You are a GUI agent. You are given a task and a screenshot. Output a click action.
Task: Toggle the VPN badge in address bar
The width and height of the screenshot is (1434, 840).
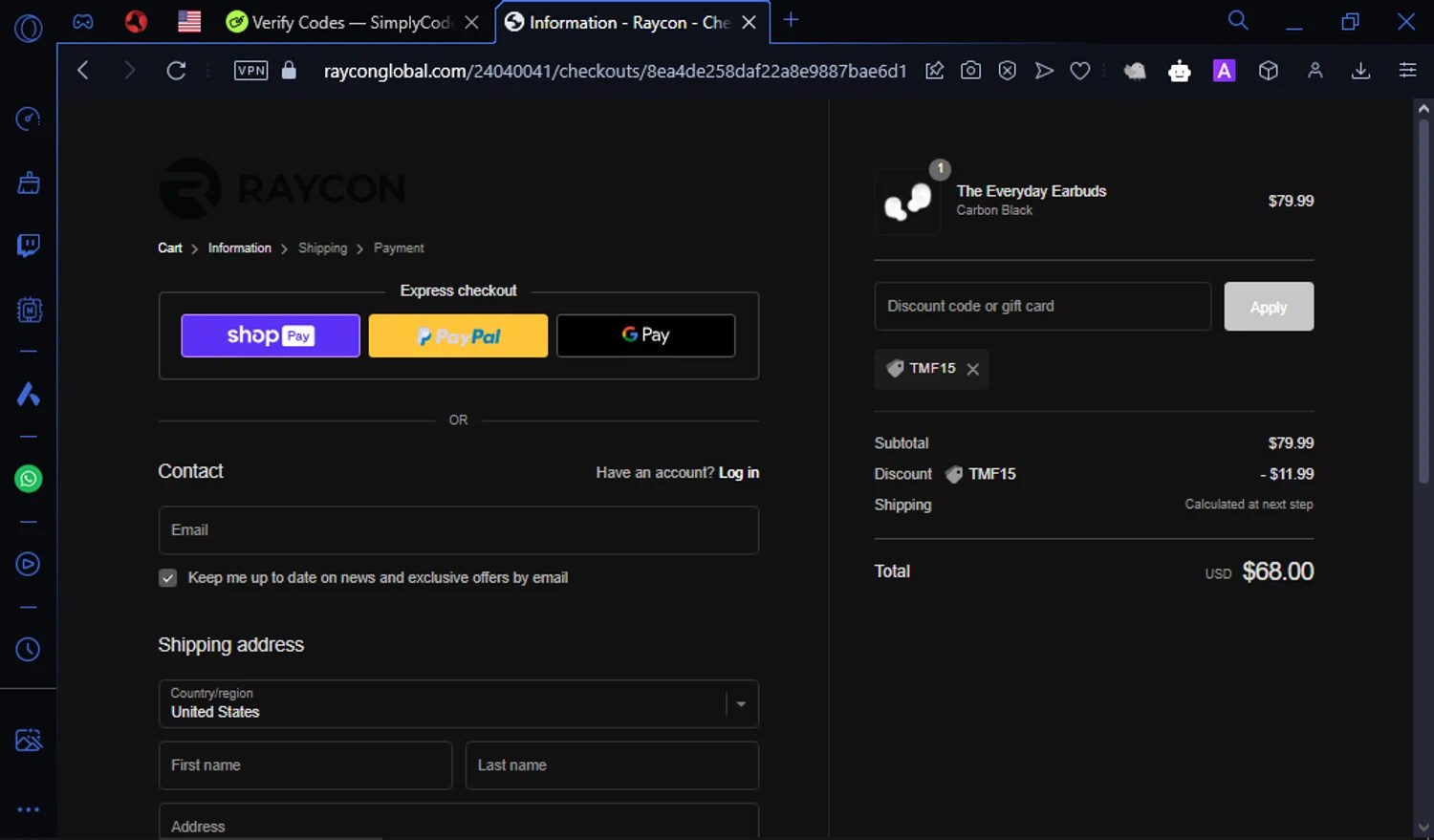click(x=250, y=70)
